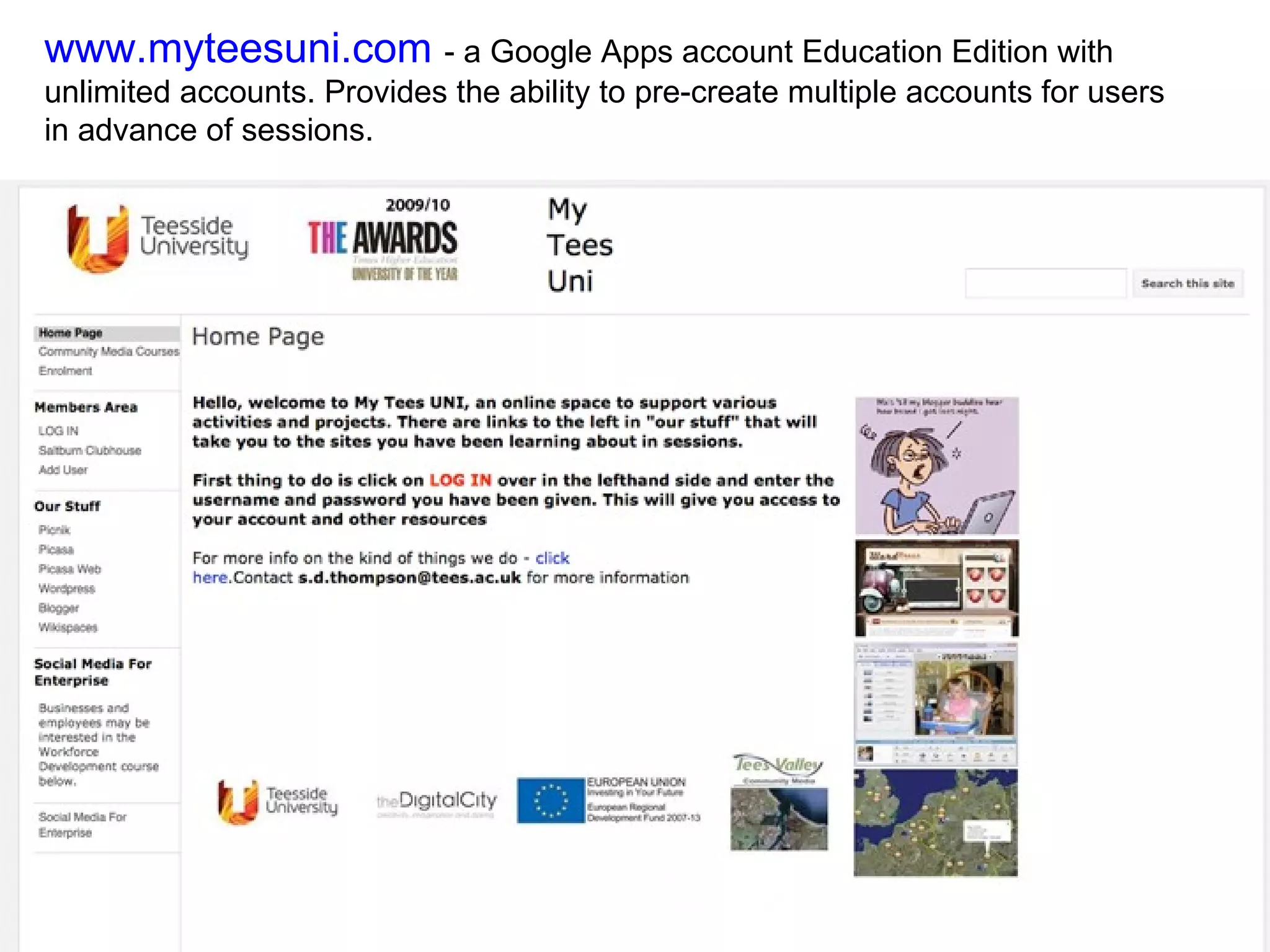Click Add User in Members Area
1270x952 pixels.
pos(63,470)
